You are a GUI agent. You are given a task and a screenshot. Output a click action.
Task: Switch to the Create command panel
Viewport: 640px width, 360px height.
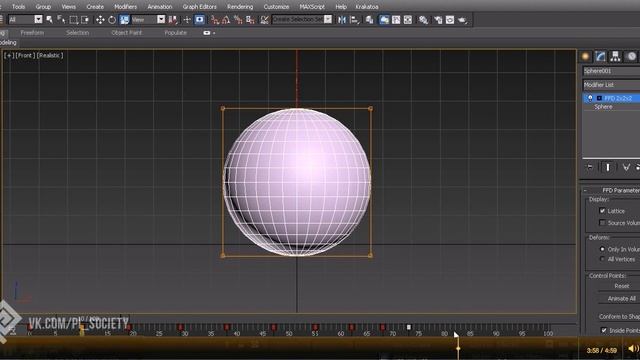(585, 56)
